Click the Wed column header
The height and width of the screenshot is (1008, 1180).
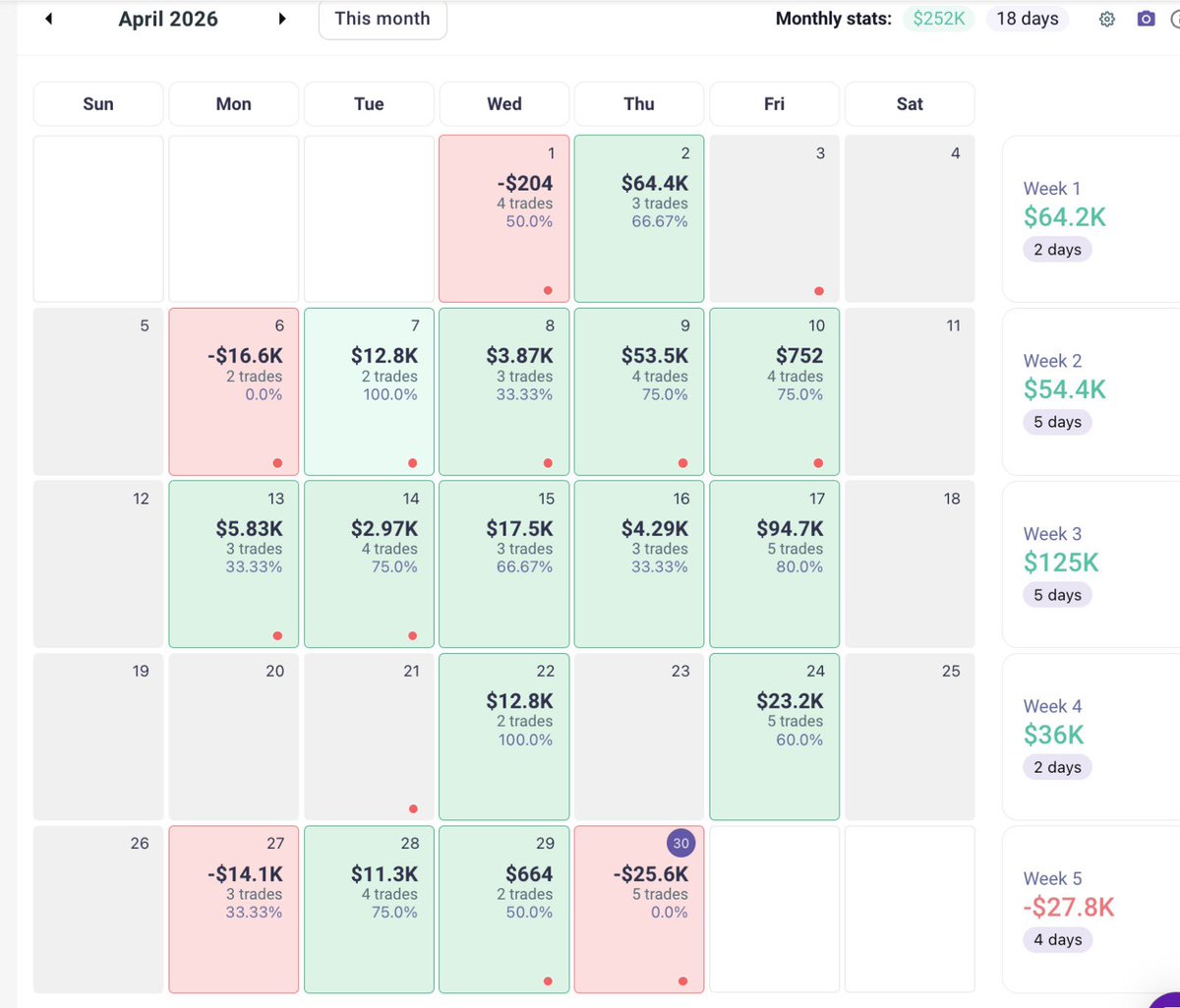click(503, 103)
